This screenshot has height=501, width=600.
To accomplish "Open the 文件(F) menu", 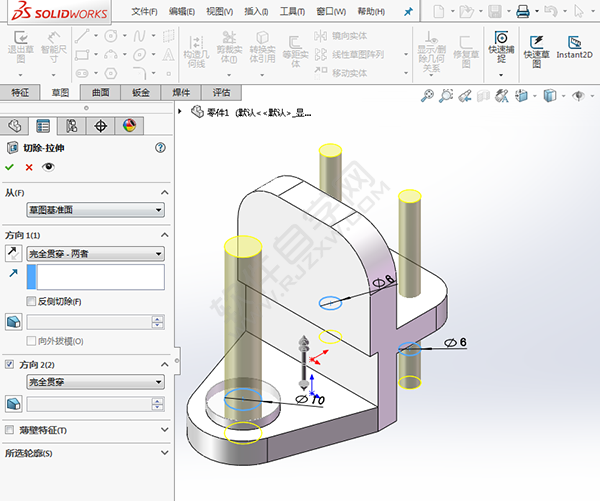I will (144, 12).
